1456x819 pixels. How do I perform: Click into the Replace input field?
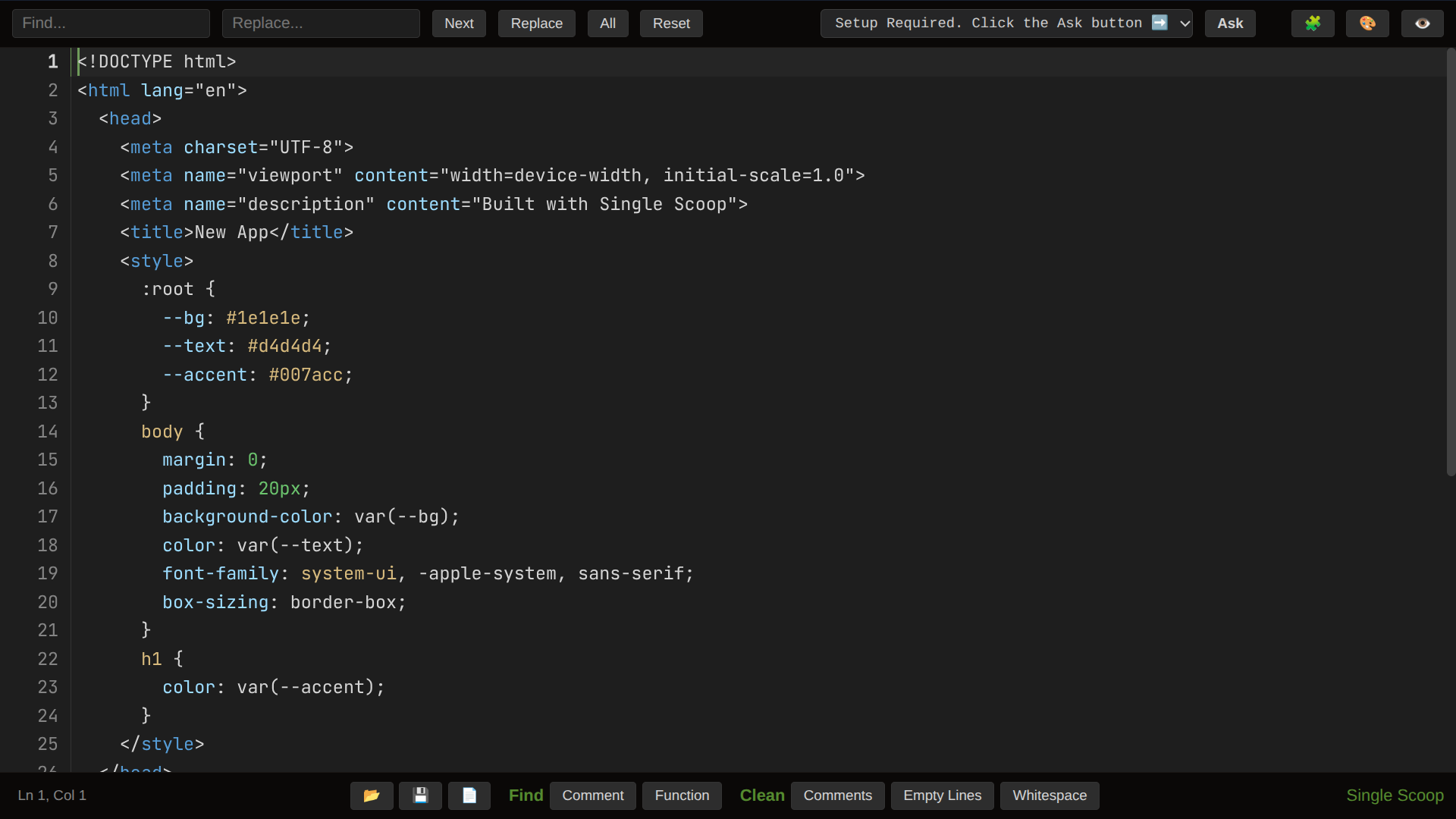pyautogui.click(x=321, y=24)
